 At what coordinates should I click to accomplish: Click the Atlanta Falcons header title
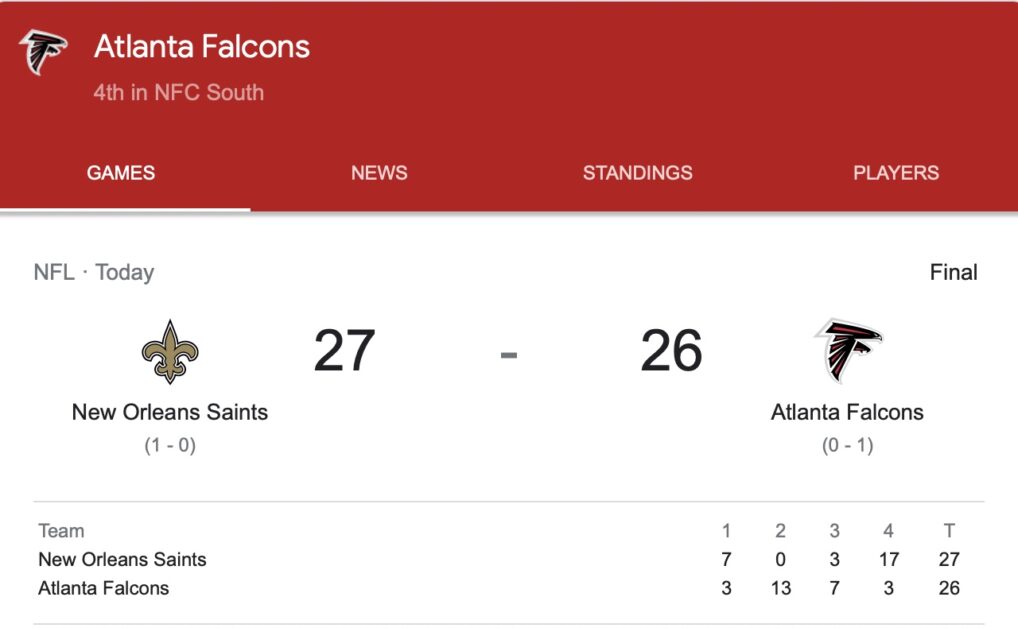(202, 47)
